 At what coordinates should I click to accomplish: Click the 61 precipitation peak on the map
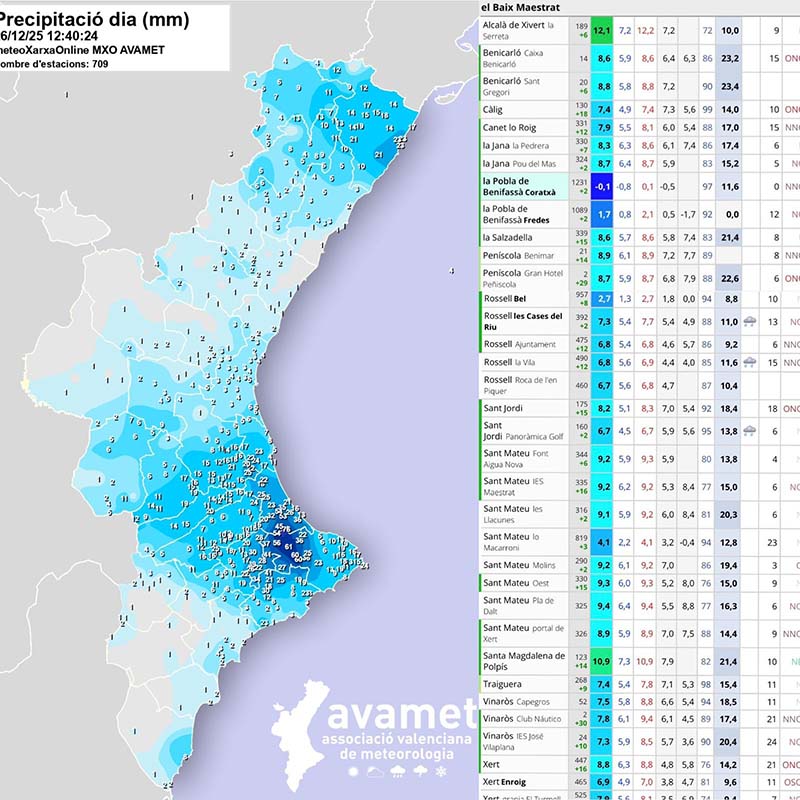tap(288, 547)
